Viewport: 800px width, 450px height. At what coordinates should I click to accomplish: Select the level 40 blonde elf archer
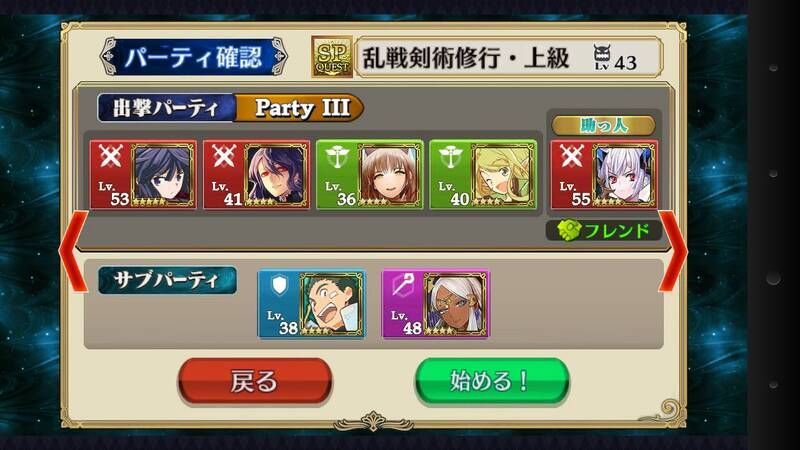[x=483, y=175]
